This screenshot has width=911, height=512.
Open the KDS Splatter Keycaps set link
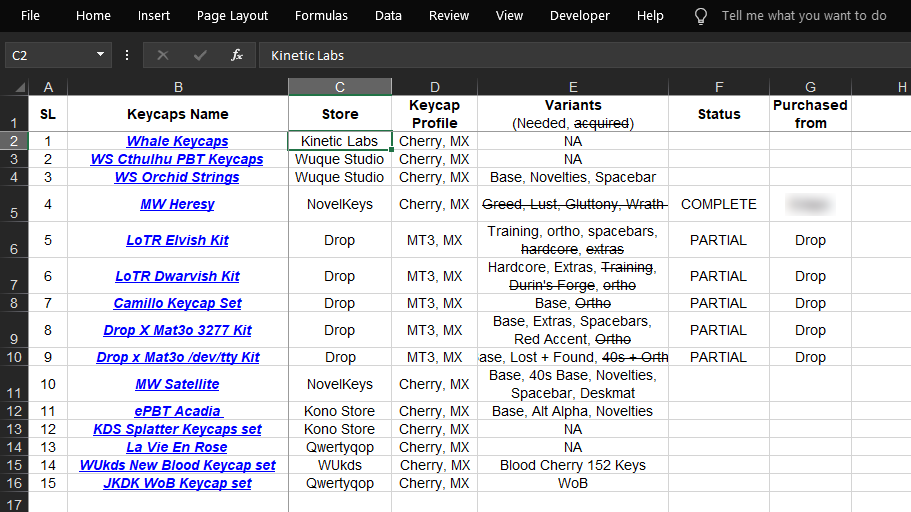coord(177,429)
